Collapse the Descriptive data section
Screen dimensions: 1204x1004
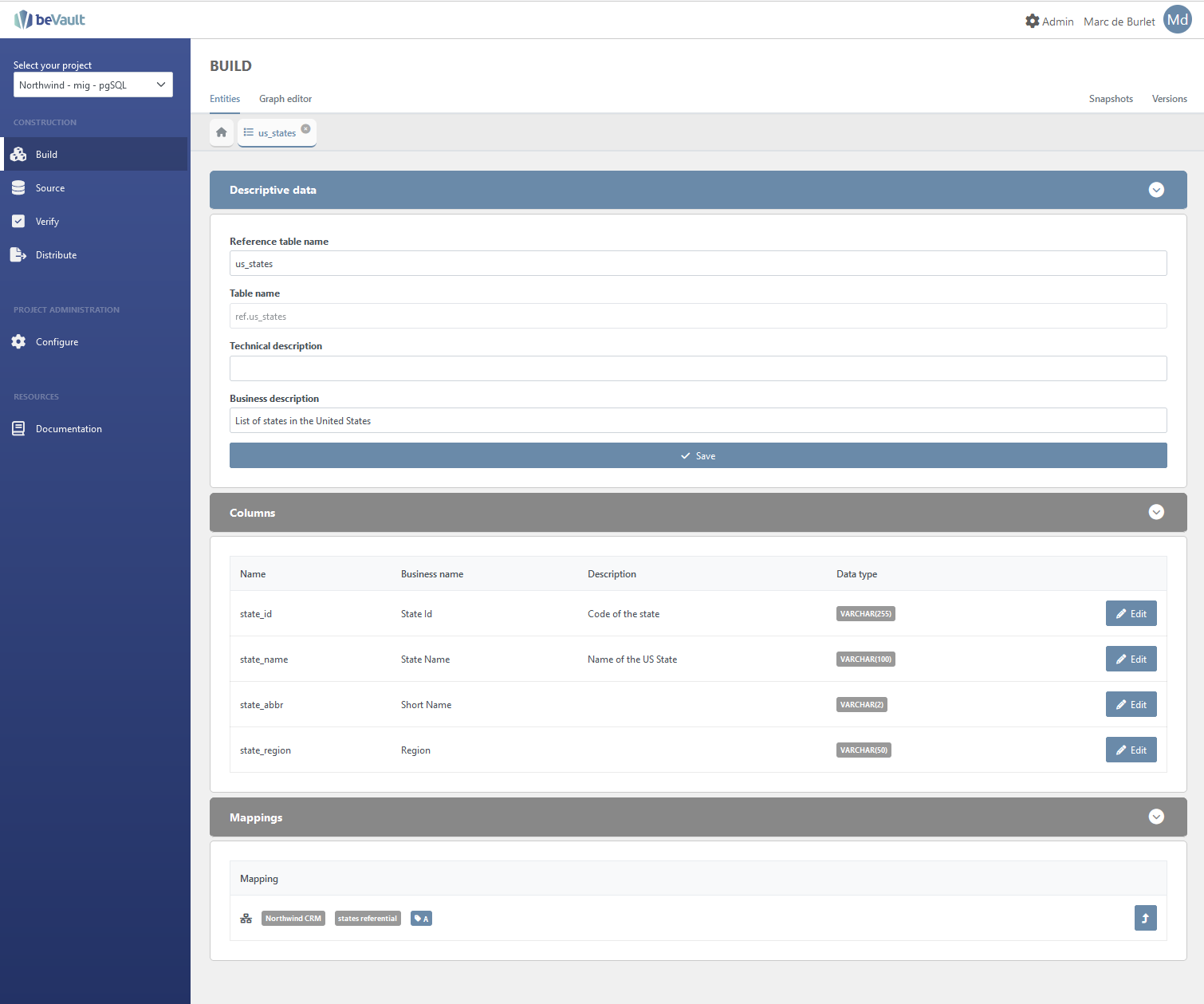(x=1156, y=190)
